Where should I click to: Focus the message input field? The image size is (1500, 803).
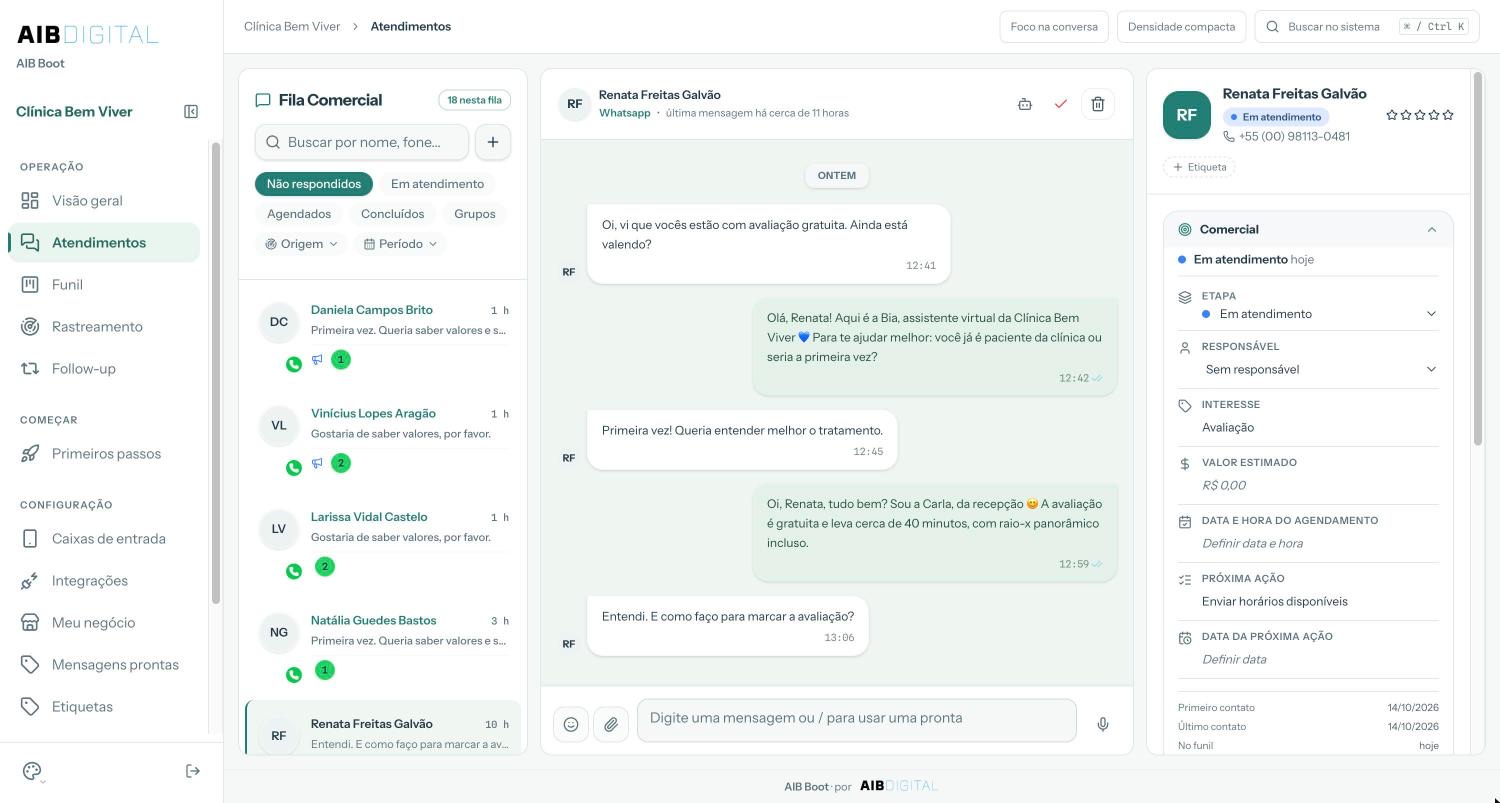click(x=857, y=721)
